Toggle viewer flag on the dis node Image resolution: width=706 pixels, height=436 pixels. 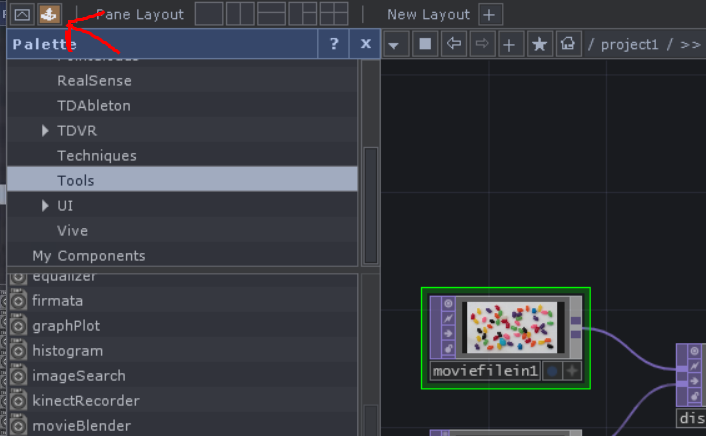coord(694,351)
